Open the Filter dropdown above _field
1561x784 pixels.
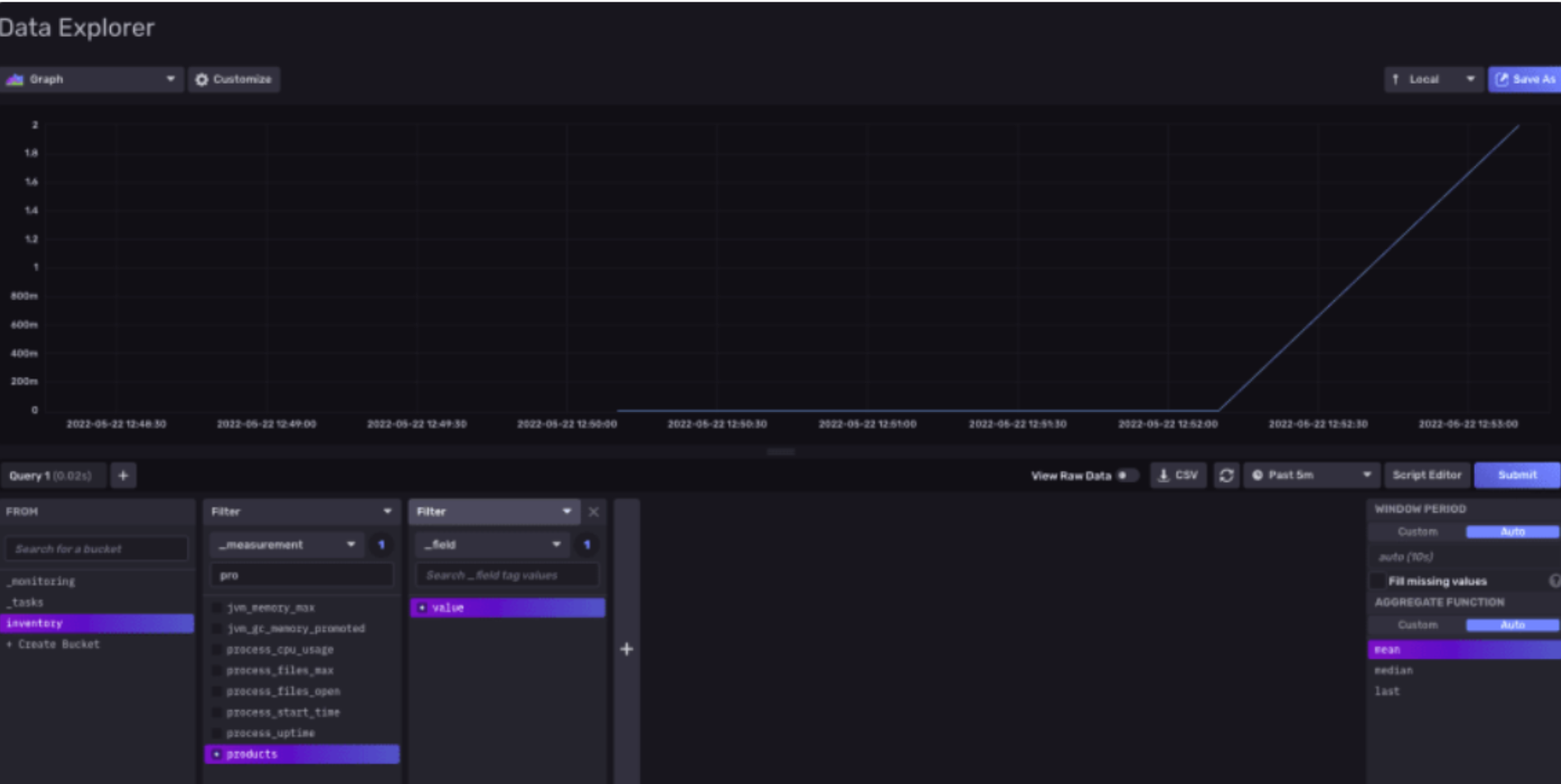pos(494,511)
